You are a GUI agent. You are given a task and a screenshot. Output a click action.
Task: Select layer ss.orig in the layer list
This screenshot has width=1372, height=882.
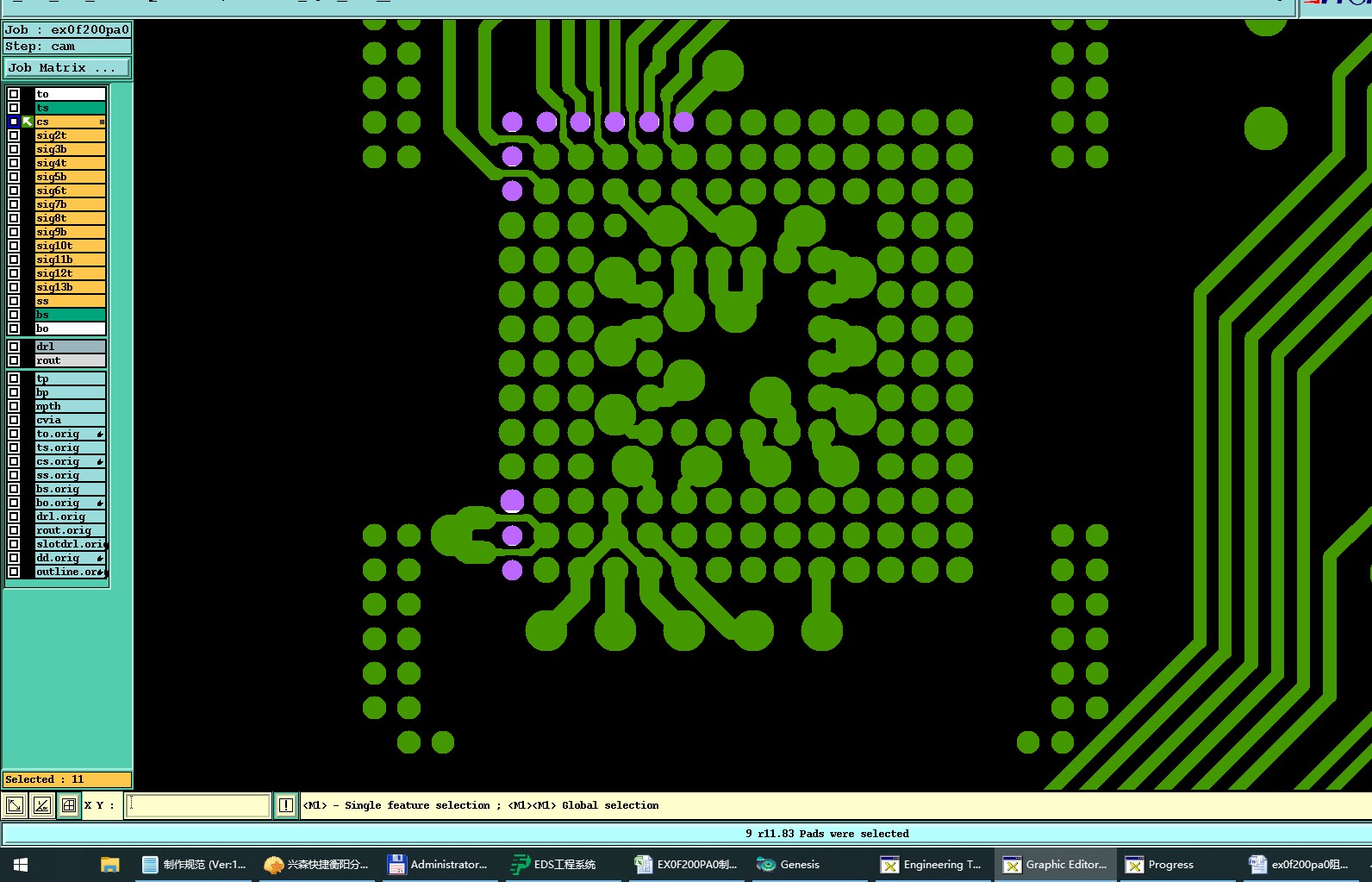[70, 475]
